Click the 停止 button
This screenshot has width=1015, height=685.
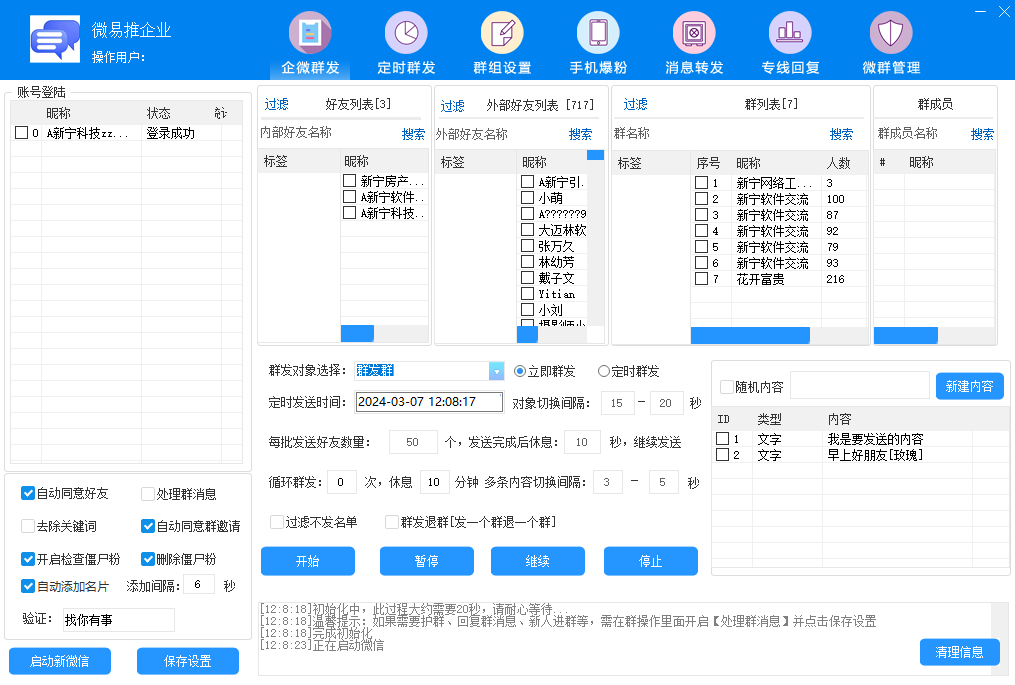(651, 561)
